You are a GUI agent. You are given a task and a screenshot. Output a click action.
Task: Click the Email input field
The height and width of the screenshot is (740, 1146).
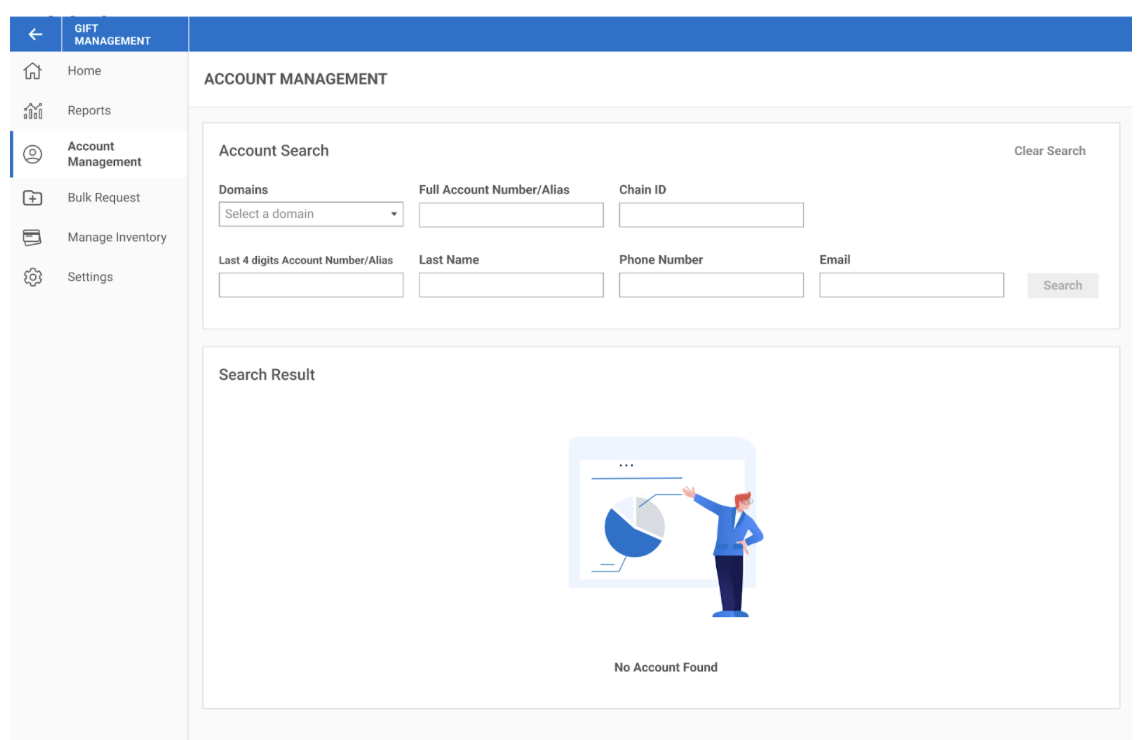(x=910, y=285)
